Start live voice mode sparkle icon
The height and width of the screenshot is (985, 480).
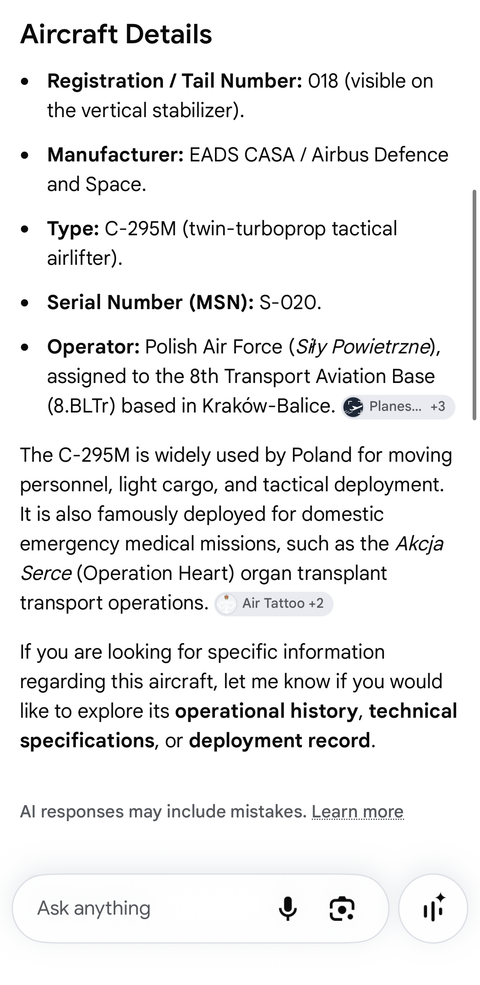click(x=433, y=908)
